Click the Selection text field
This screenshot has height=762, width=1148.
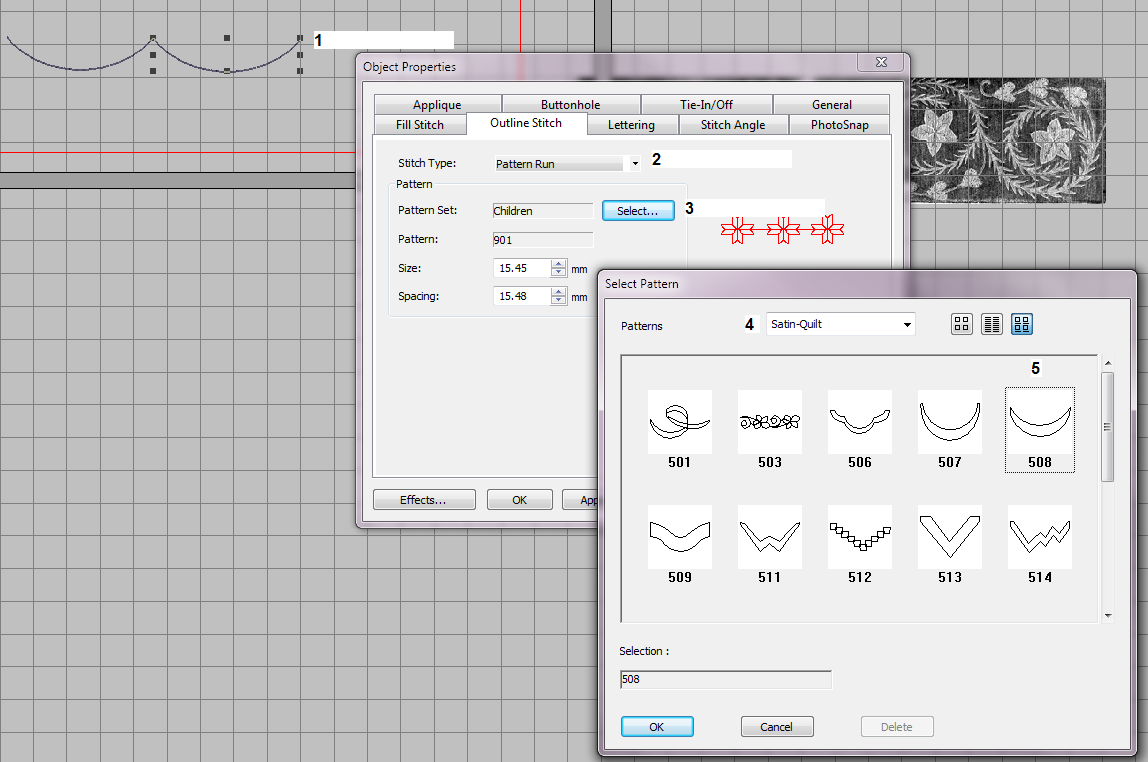[726, 680]
